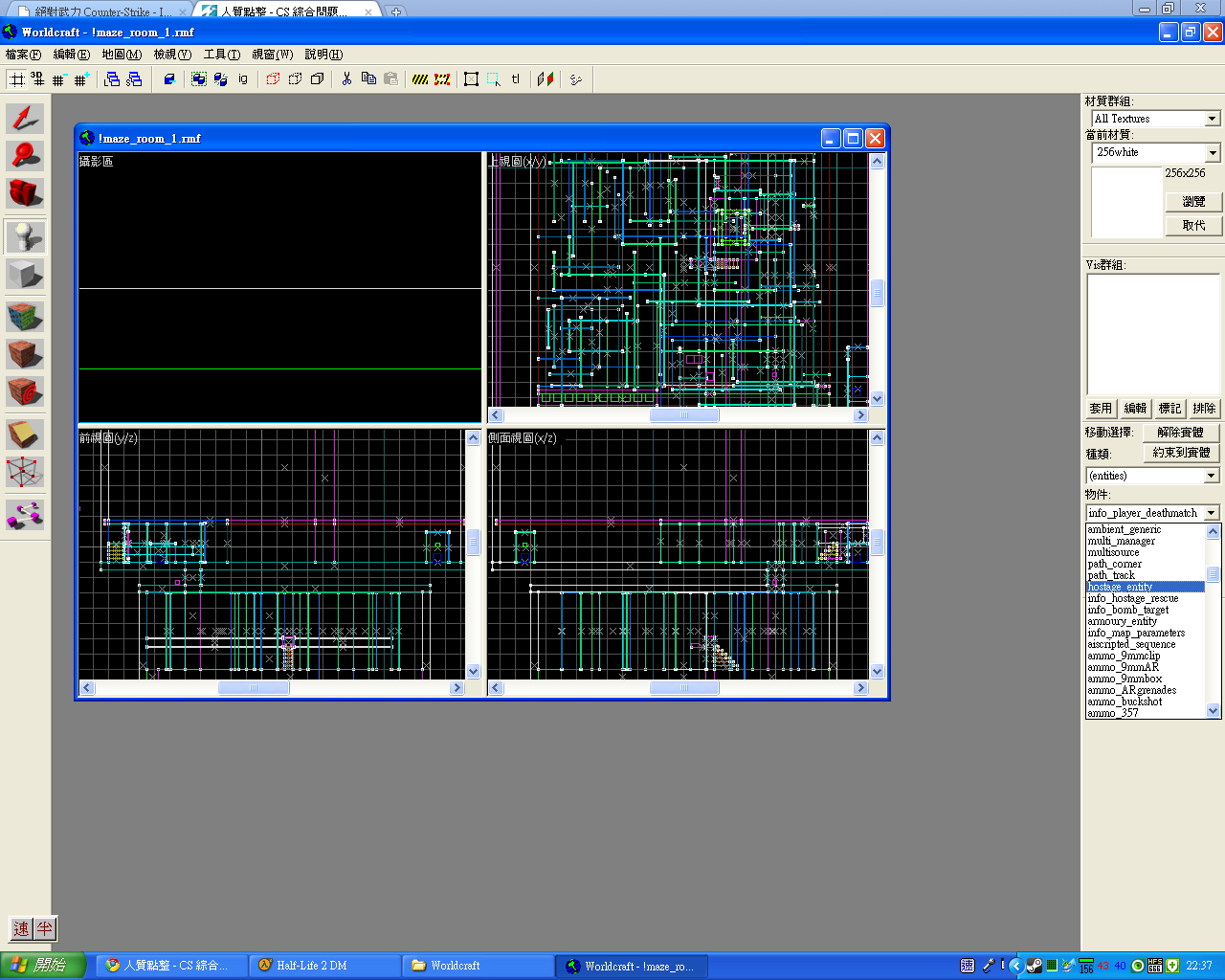
Task: Click the 瀏覽 browse texture button
Action: coord(1192,202)
